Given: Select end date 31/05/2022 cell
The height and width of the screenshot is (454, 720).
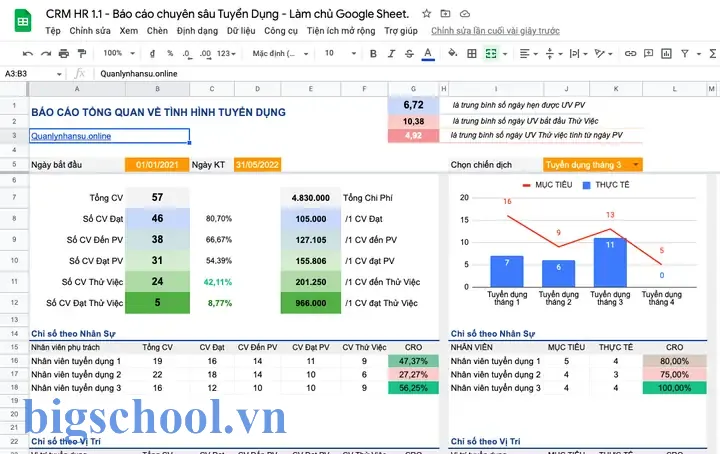Looking at the screenshot, I should click(x=257, y=165).
